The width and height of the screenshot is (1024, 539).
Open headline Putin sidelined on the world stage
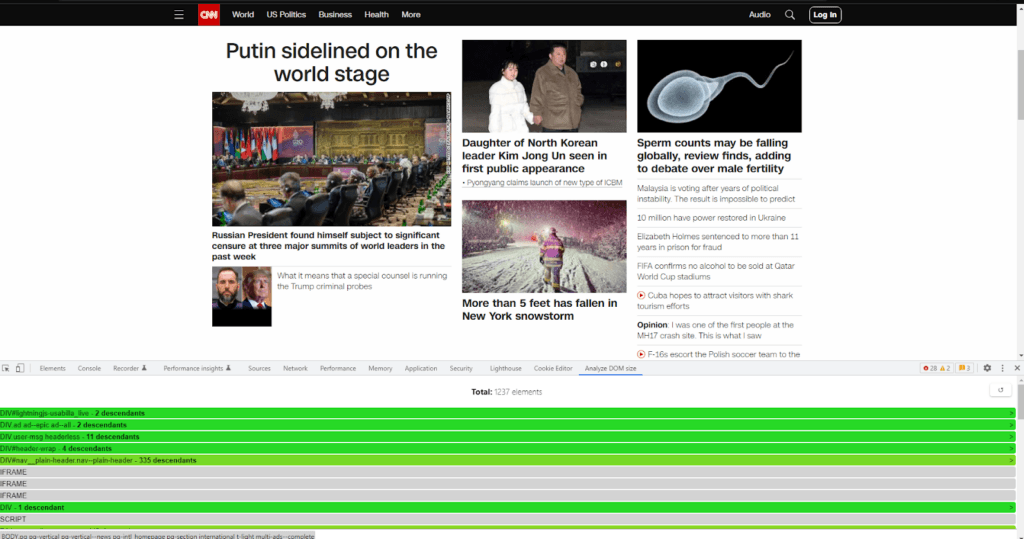pos(332,62)
